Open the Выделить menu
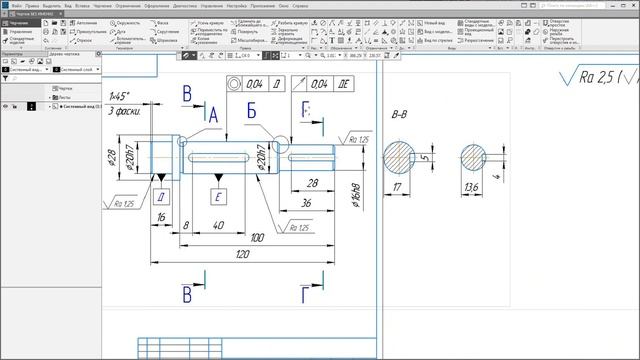The image size is (640, 360). tap(51, 6)
